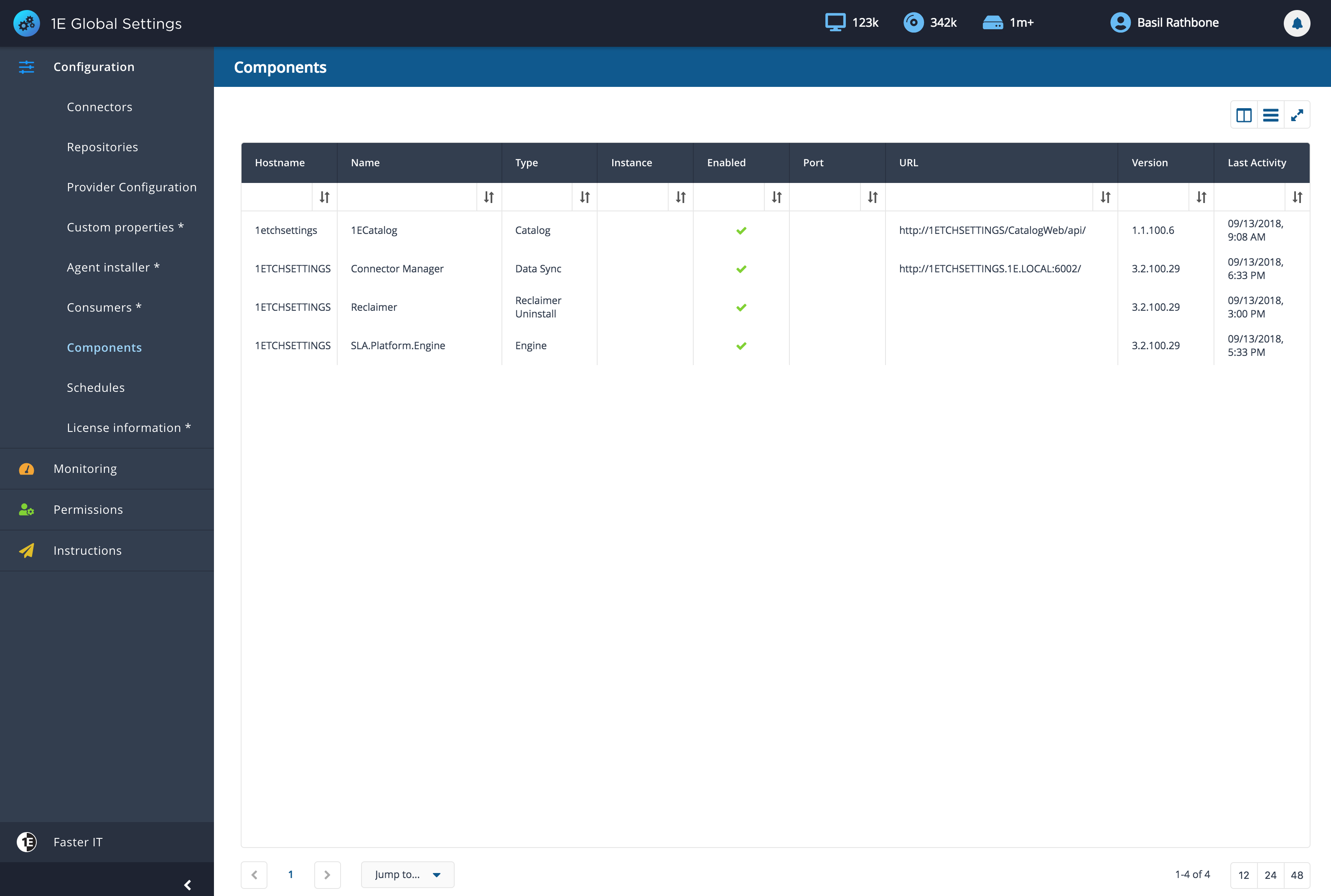
Task: Click the Instructions paper plane icon
Action: pos(26,550)
